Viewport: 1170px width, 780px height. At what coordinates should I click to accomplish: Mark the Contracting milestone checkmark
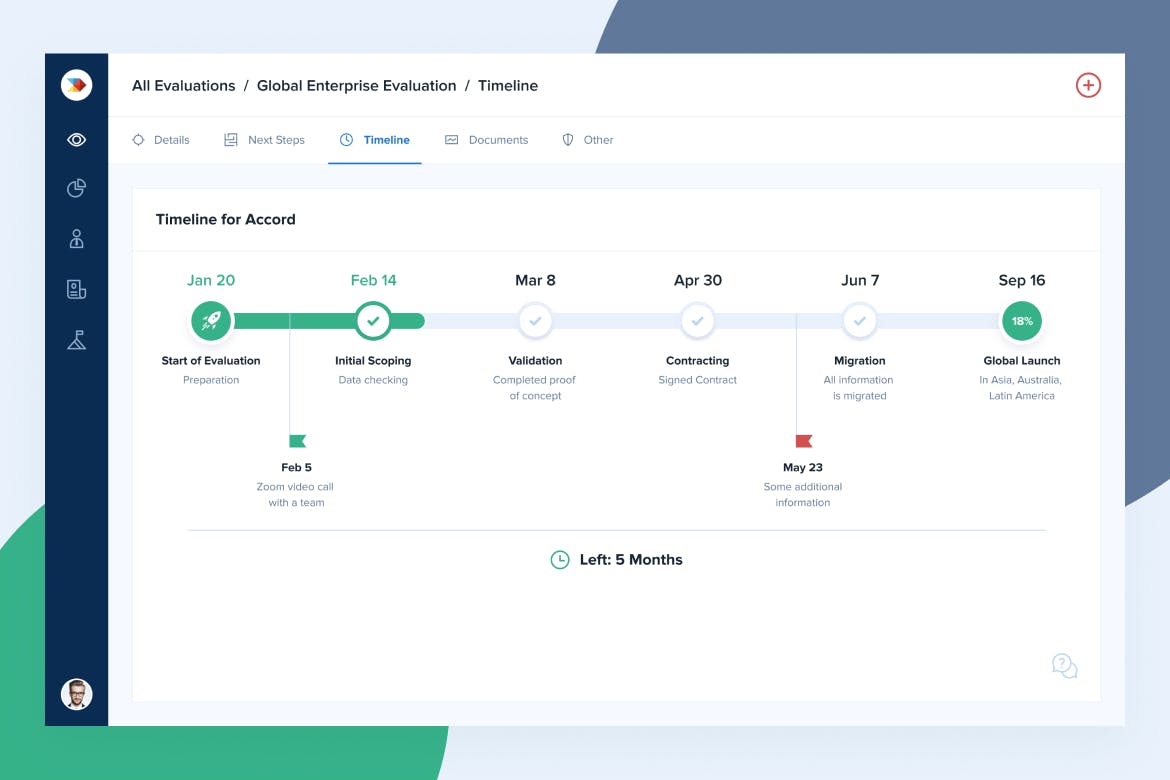697,321
